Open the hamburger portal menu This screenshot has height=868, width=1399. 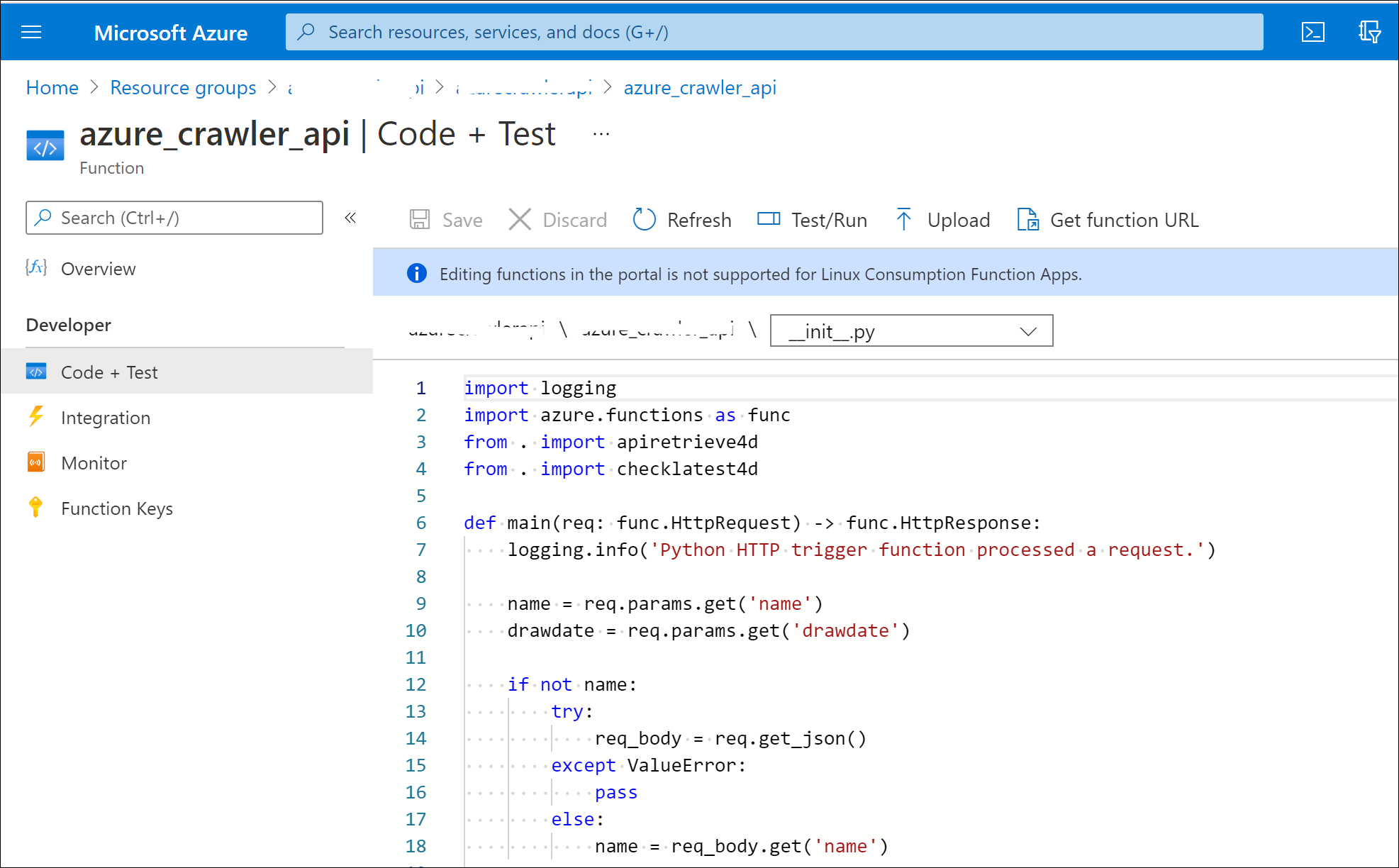coord(31,32)
